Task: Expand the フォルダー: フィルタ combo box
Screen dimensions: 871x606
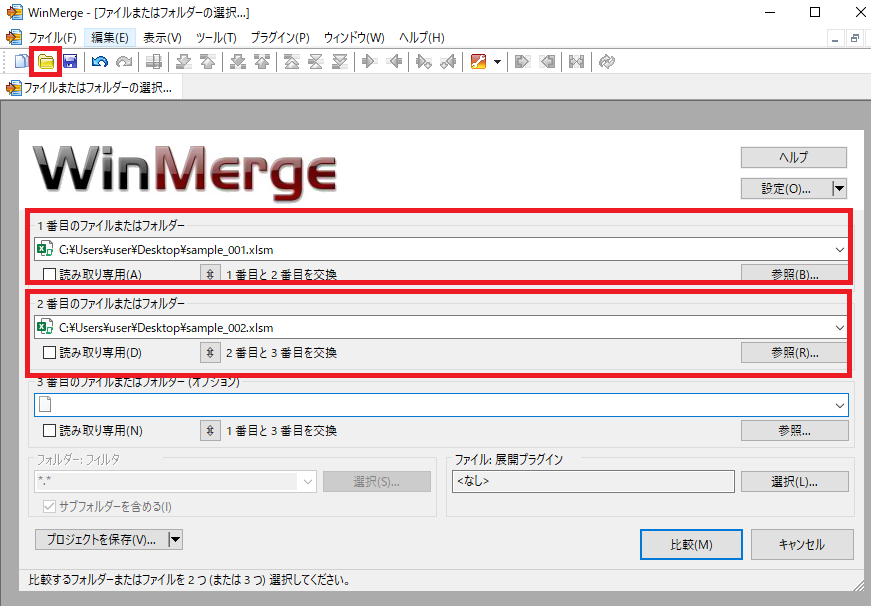Action: point(308,482)
